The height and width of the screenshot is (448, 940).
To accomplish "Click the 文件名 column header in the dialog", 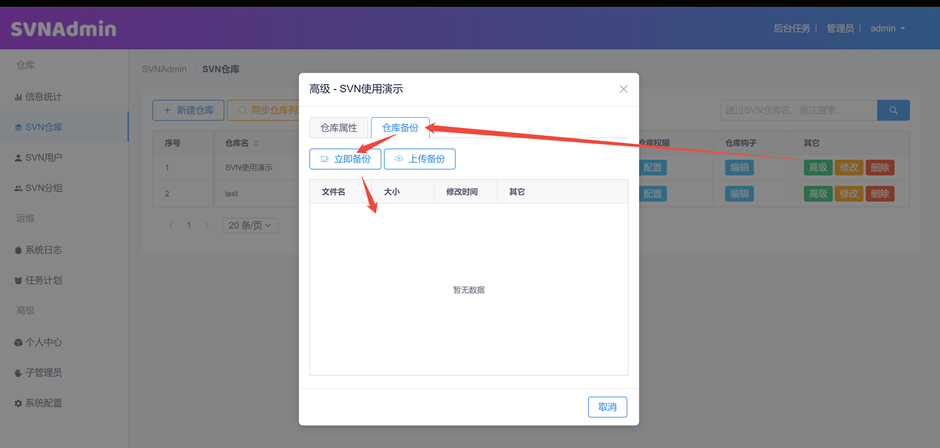I will coord(333,192).
